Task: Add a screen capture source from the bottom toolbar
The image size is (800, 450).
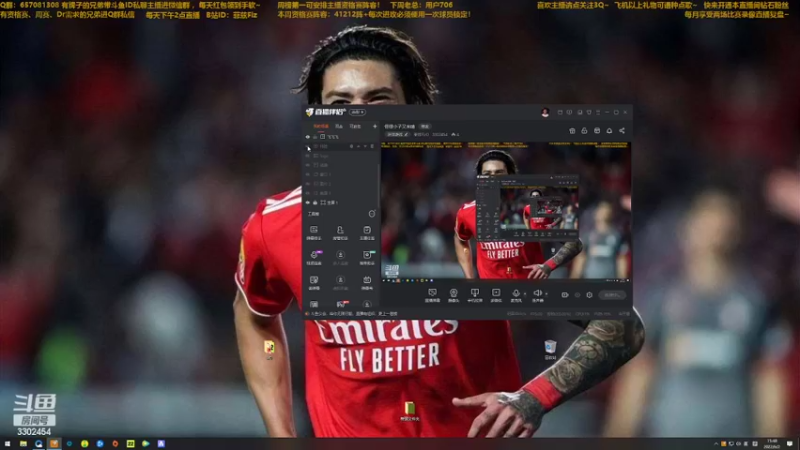Action: tap(432, 295)
